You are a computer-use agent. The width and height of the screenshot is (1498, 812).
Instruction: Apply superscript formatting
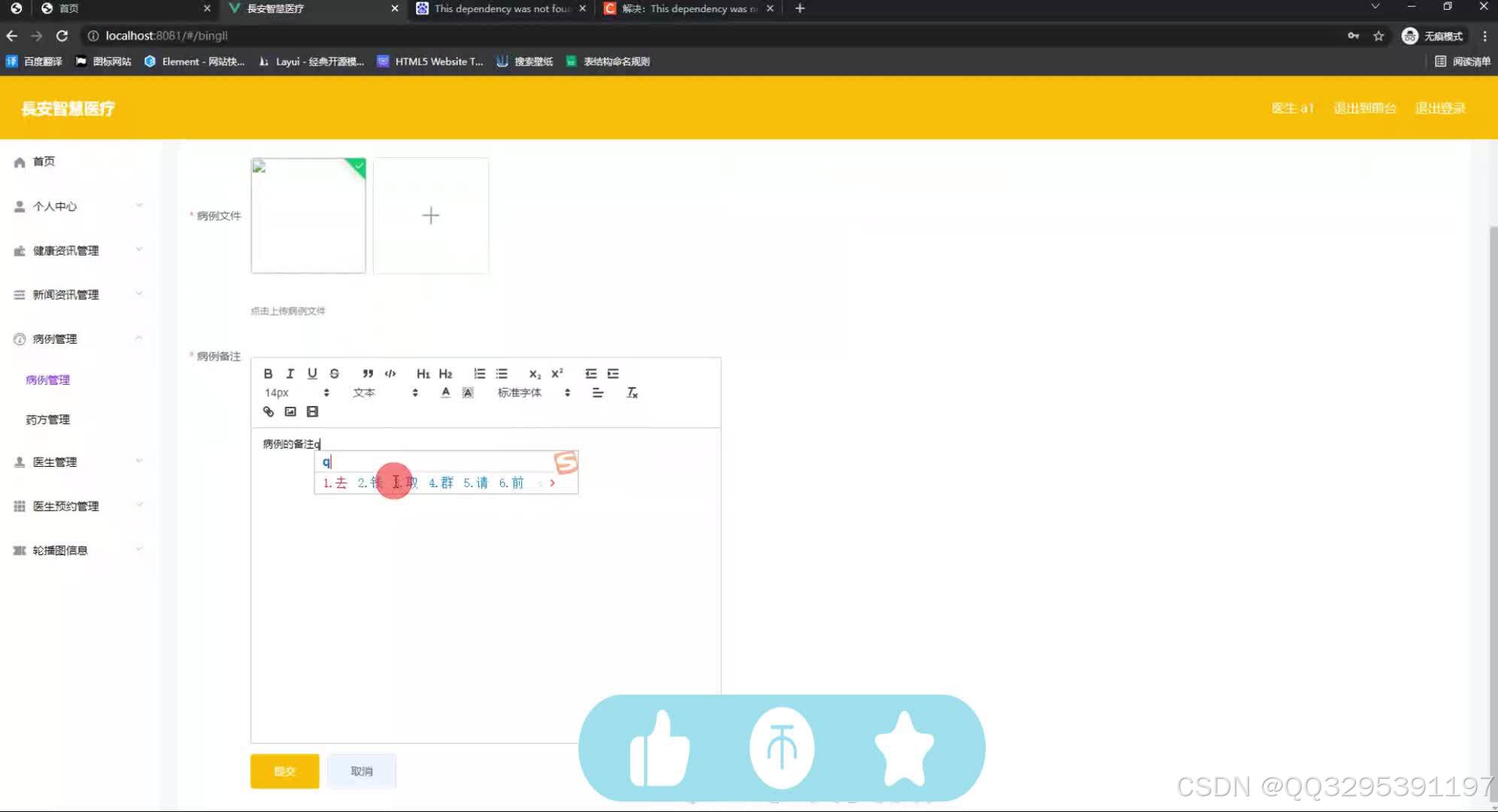pos(557,374)
